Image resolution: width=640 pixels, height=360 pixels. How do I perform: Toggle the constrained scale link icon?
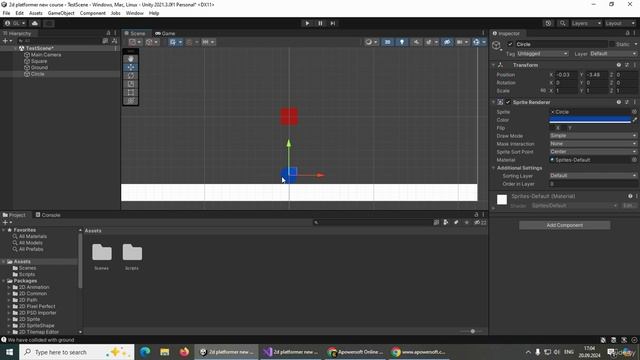[543, 91]
